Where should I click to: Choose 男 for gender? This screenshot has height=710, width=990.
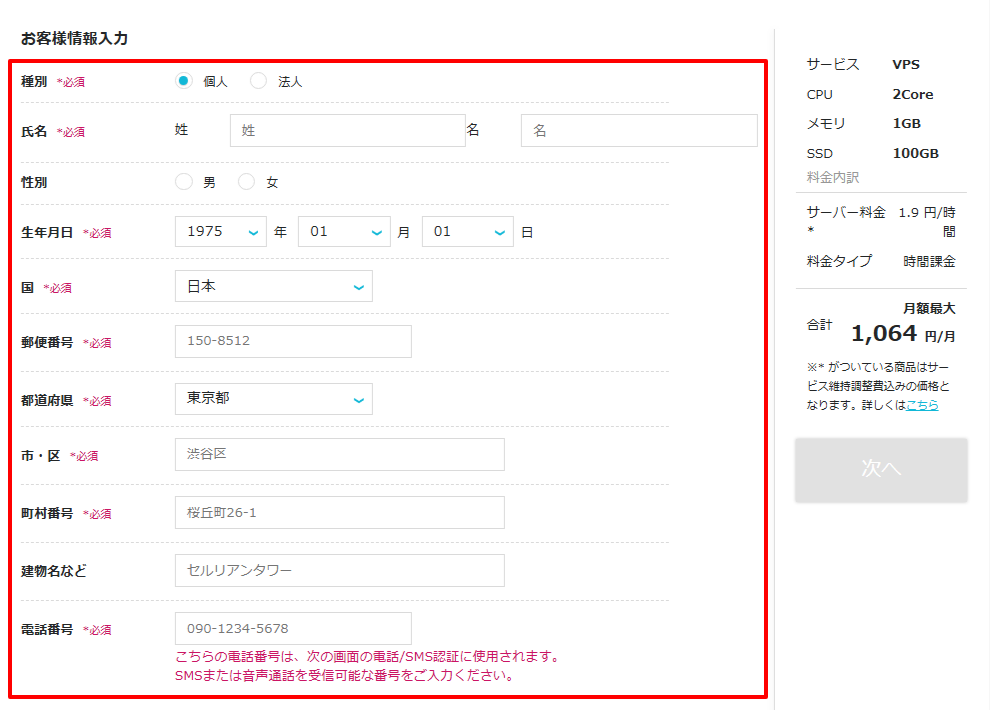point(183,182)
